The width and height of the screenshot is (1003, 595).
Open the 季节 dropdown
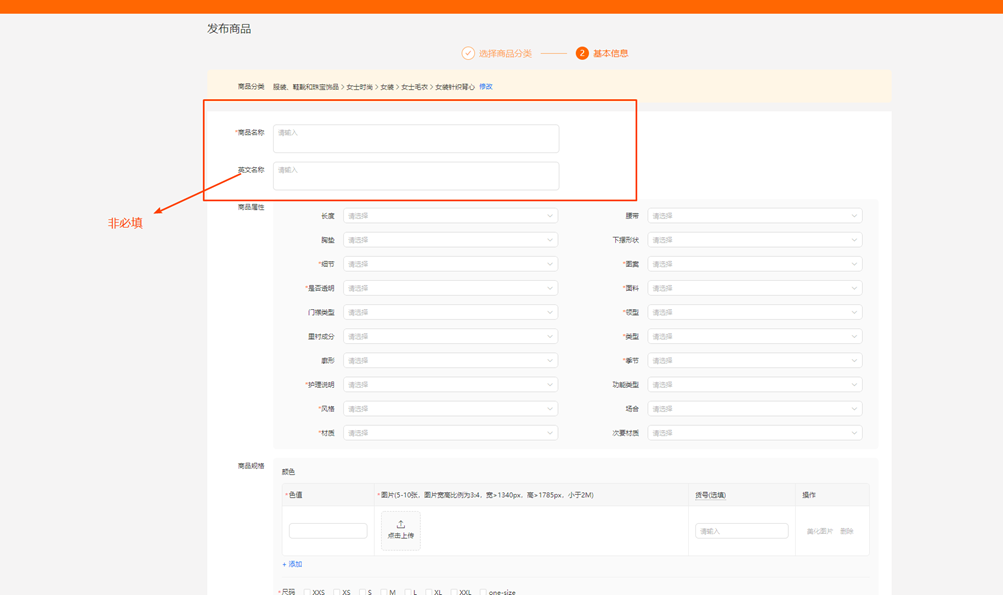point(753,360)
